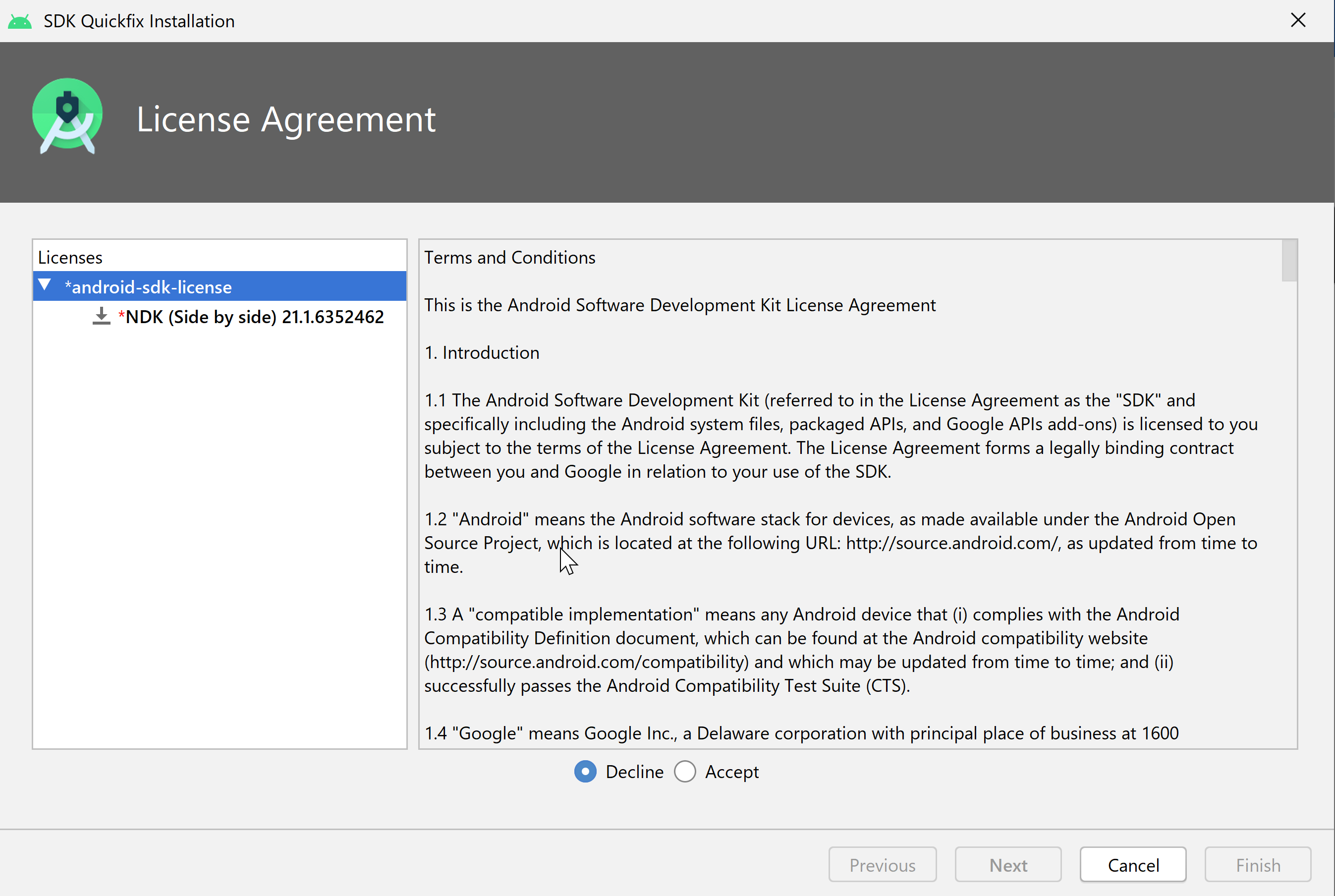Click the http://source.android.com/compatibility URL text
This screenshot has width=1335, height=896.
586,662
